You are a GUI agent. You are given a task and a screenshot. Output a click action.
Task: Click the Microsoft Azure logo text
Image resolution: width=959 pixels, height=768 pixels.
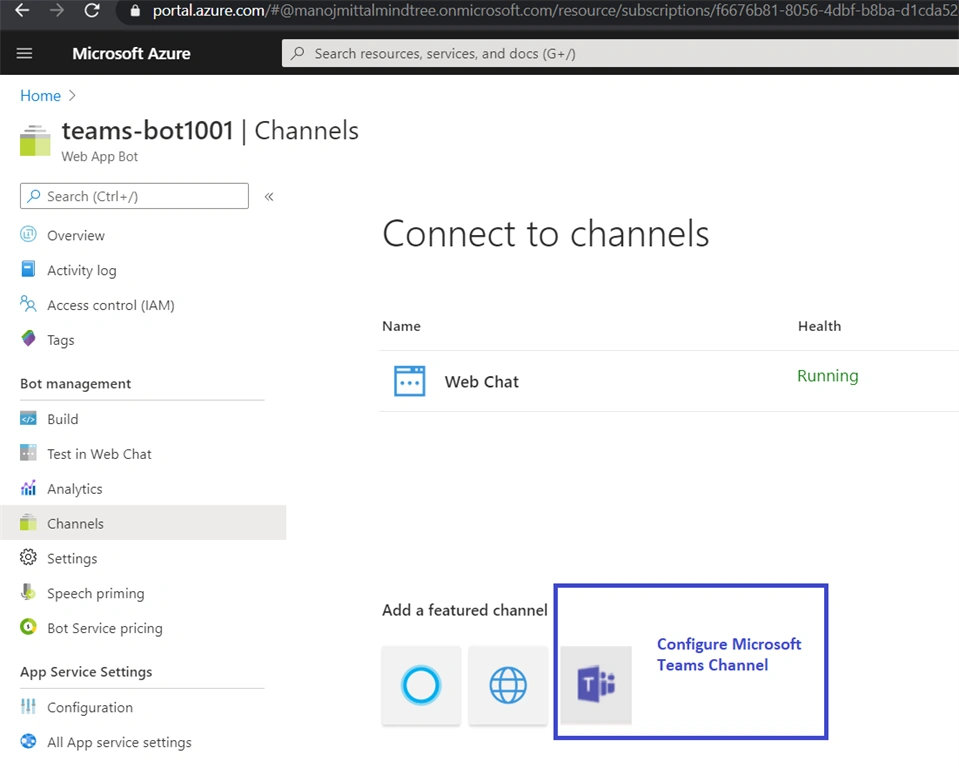click(131, 54)
